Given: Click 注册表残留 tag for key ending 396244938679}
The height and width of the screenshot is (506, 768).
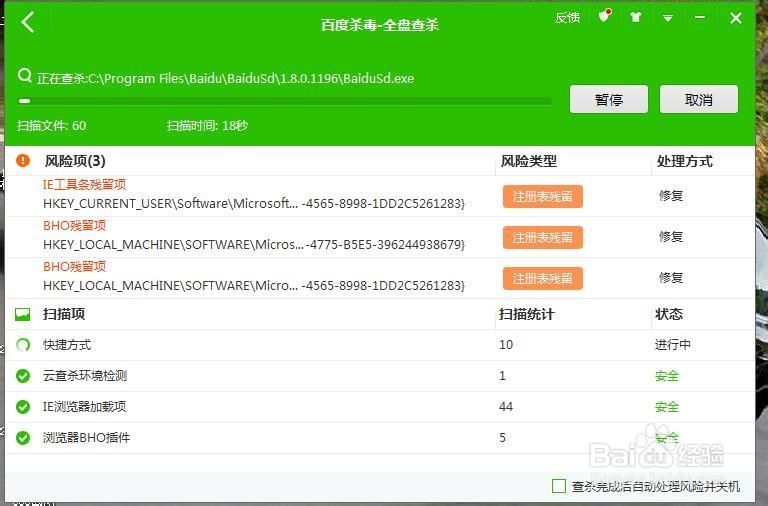Looking at the screenshot, I should point(543,238).
